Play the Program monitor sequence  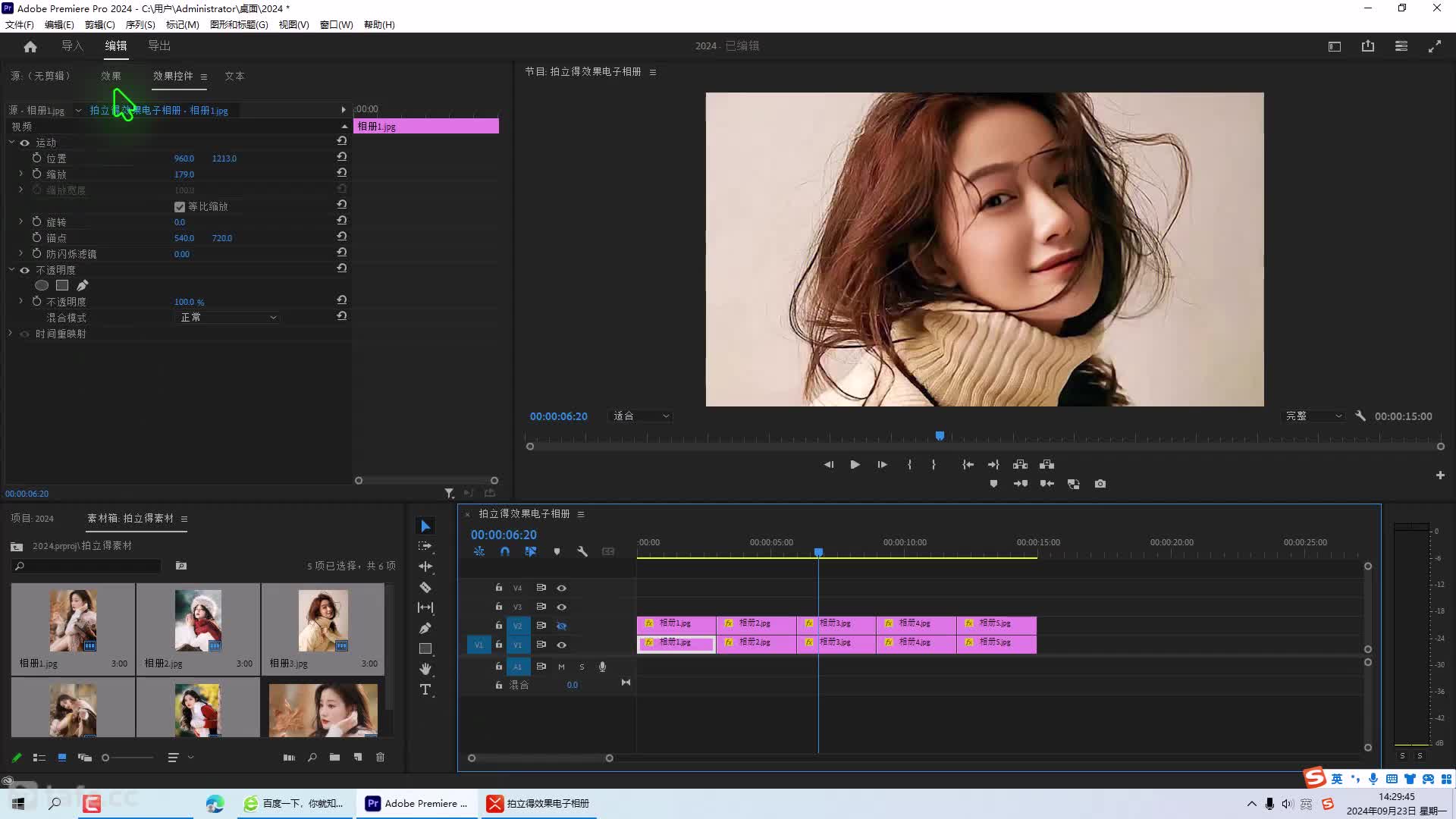point(855,465)
